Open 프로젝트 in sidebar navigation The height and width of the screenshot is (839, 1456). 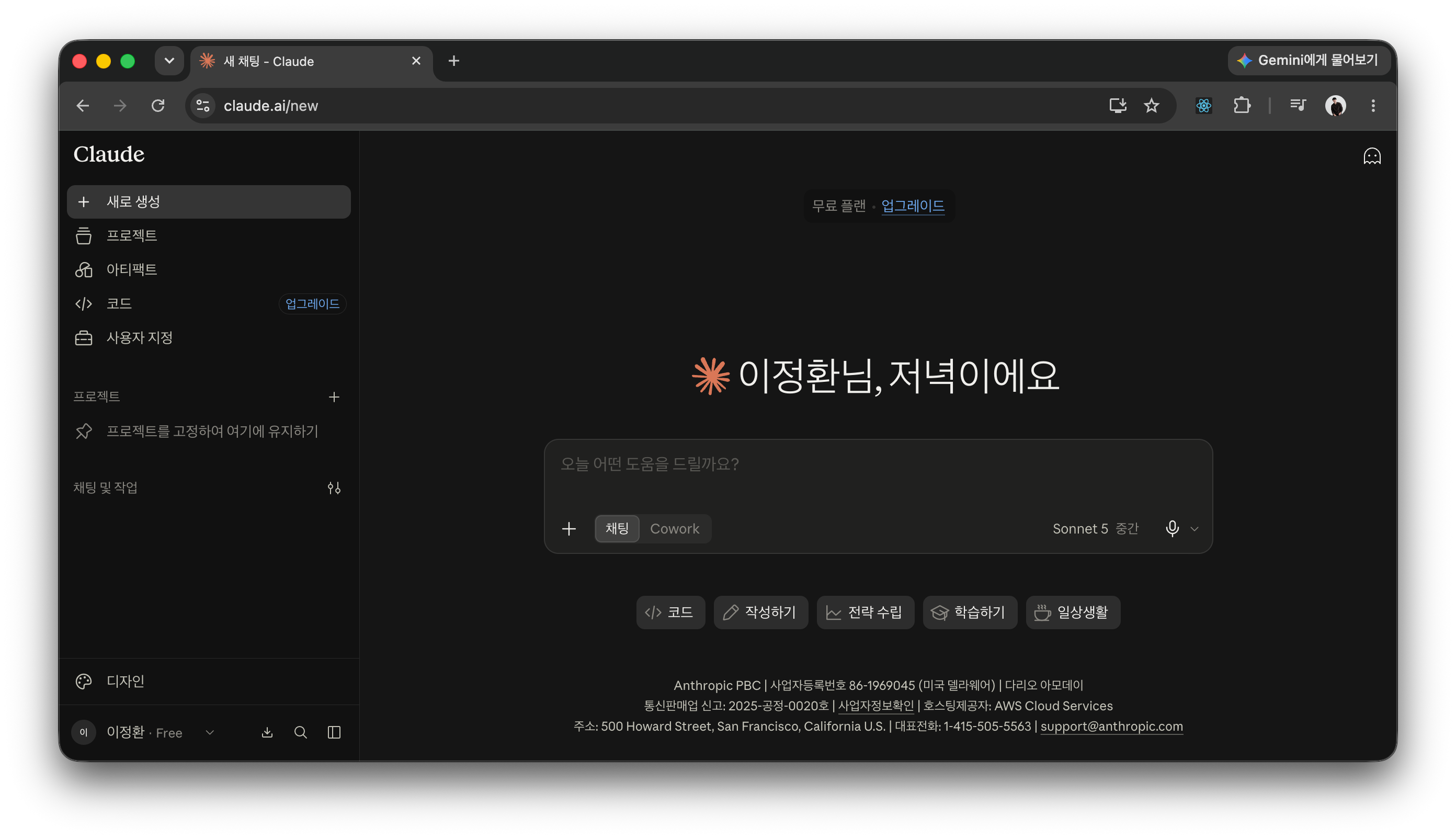pyautogui.click(x=209, y=236)
